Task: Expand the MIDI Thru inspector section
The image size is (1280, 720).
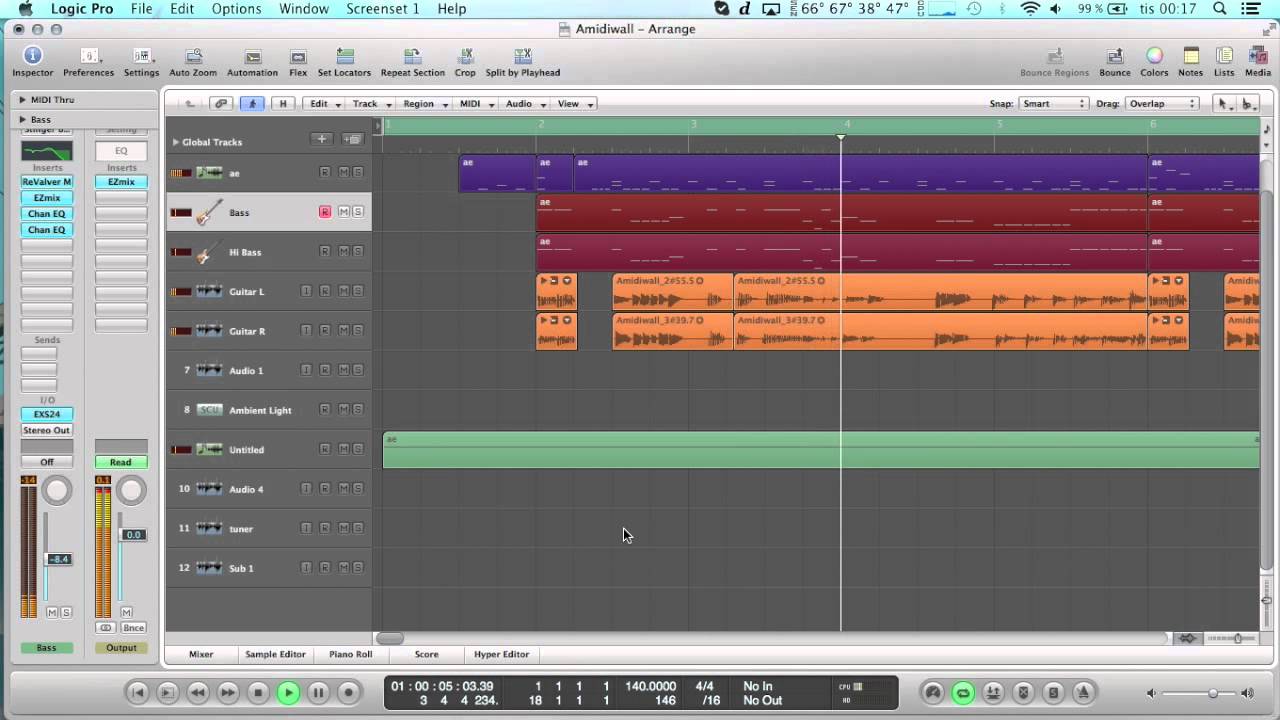Action: click(x=22, y=100)
